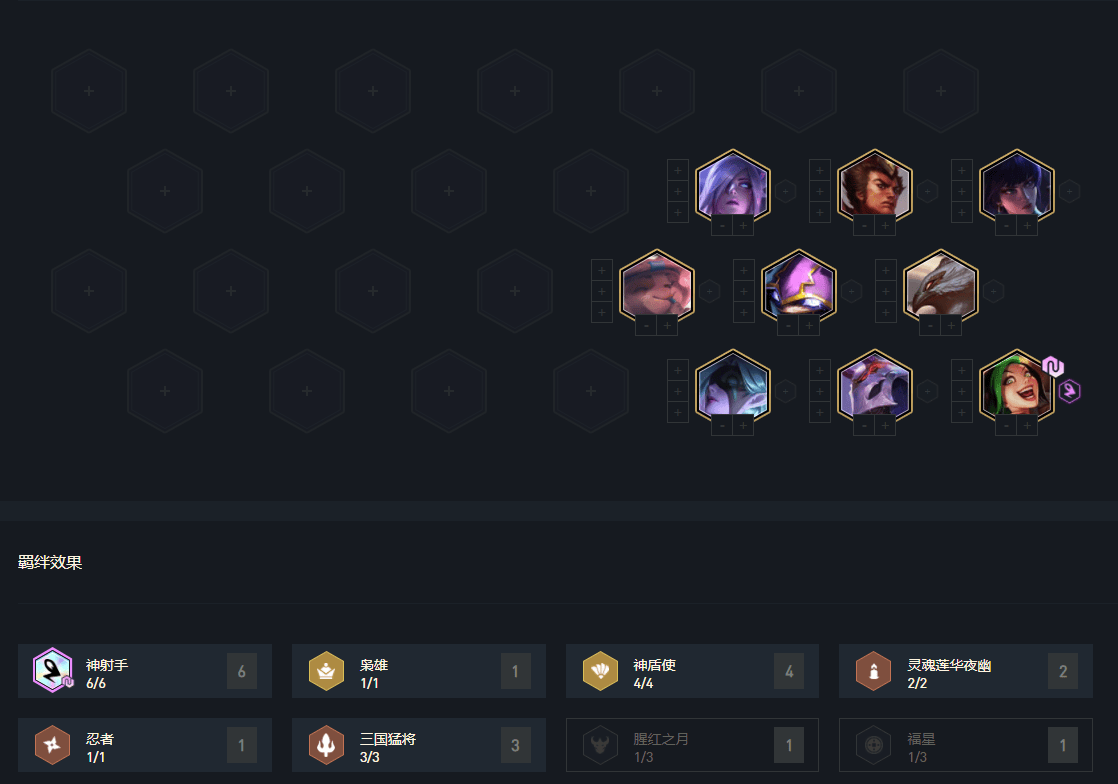Click the pink chosen badge on Jinx

click(x=1052, y=367)
